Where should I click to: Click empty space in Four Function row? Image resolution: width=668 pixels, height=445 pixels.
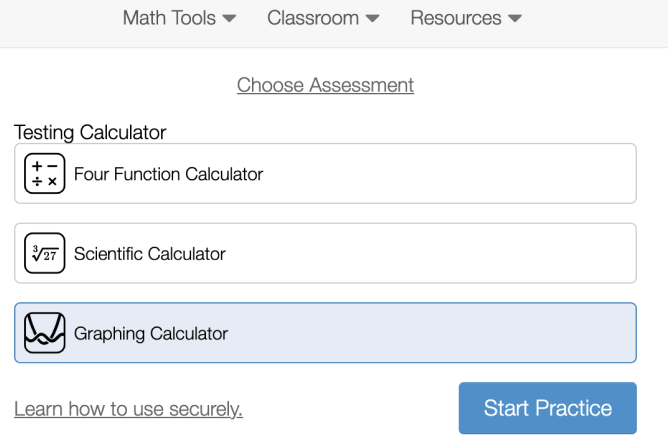tap(450, 174)
